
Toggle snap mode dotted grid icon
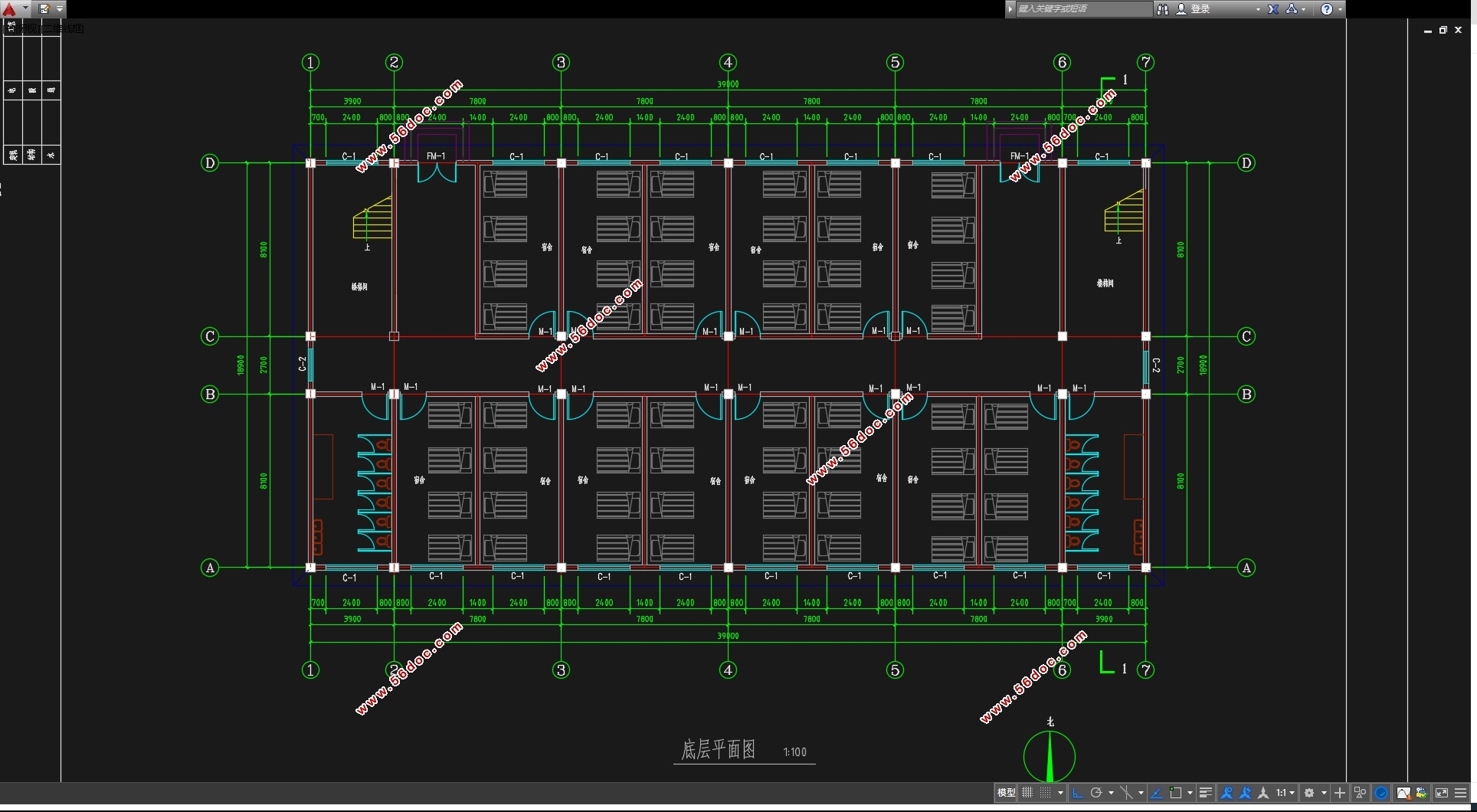1045,793
